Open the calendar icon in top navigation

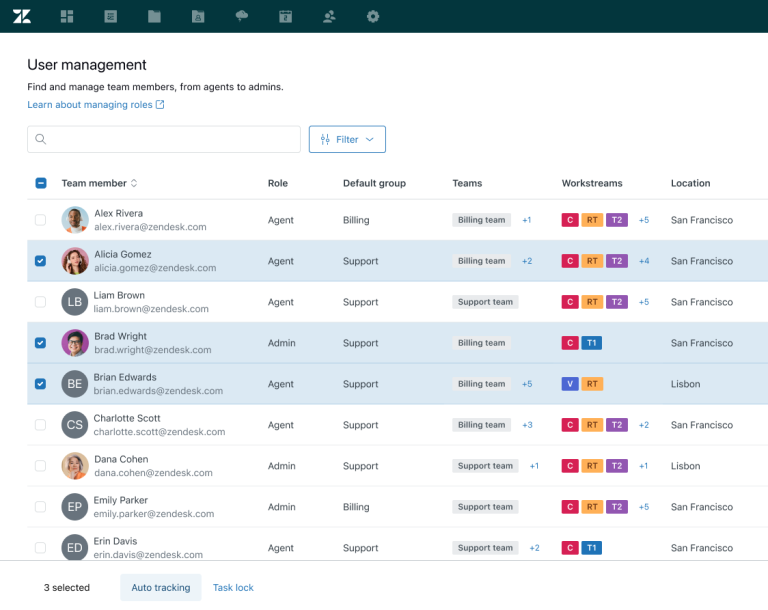pyautogui.click(x=285, y=16)
